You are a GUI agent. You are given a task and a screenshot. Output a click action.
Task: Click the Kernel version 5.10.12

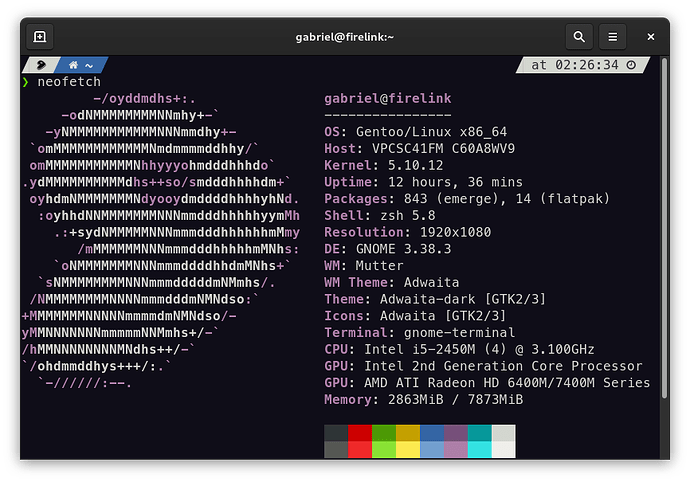pyautogui.click(x=415, y=165)
